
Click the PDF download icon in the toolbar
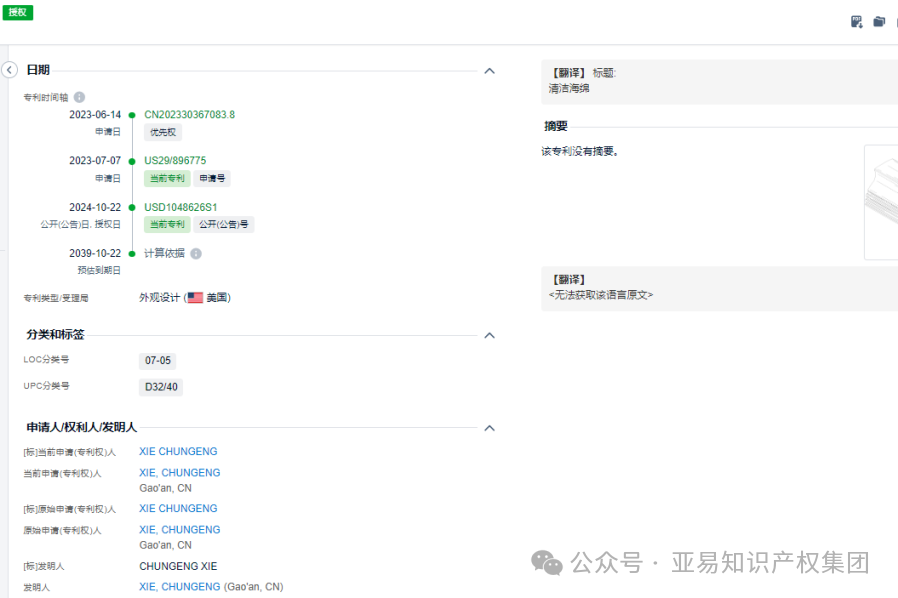(x=856, y=21)
